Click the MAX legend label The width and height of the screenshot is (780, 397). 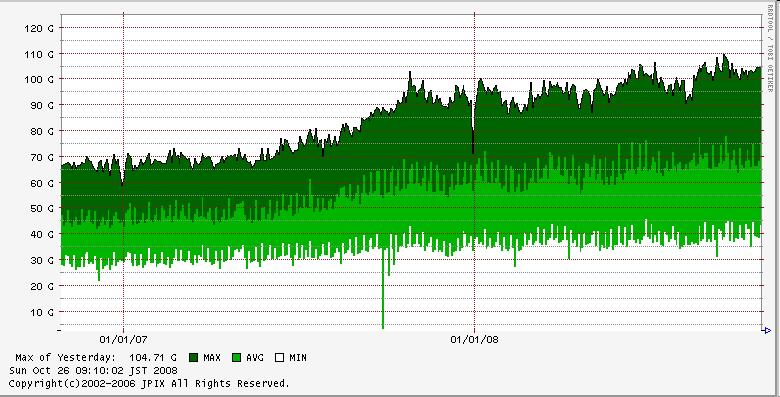tap(212, 357)
